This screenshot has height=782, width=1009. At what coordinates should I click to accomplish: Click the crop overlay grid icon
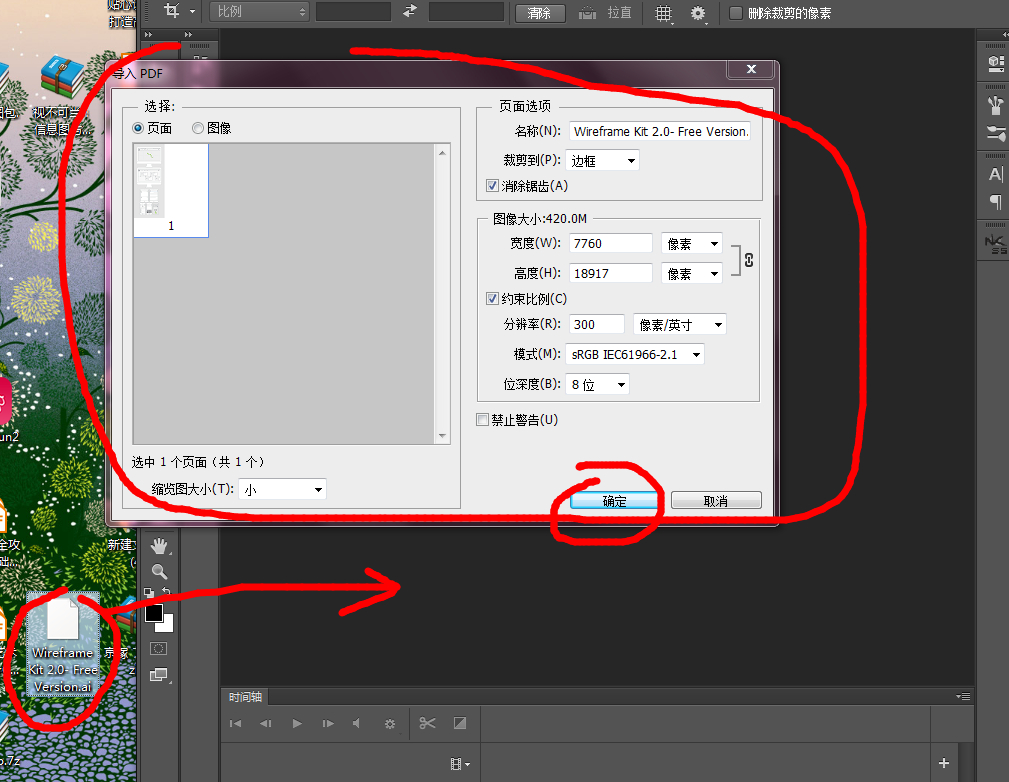pyautogui.click(x=663, y=13)
